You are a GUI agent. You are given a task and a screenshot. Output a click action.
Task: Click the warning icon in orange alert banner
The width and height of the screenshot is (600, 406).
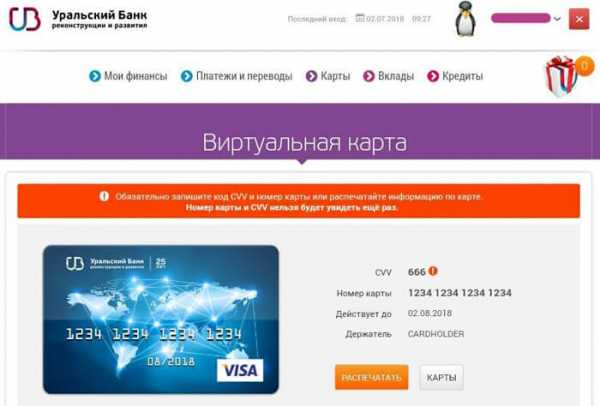(104, 196)
